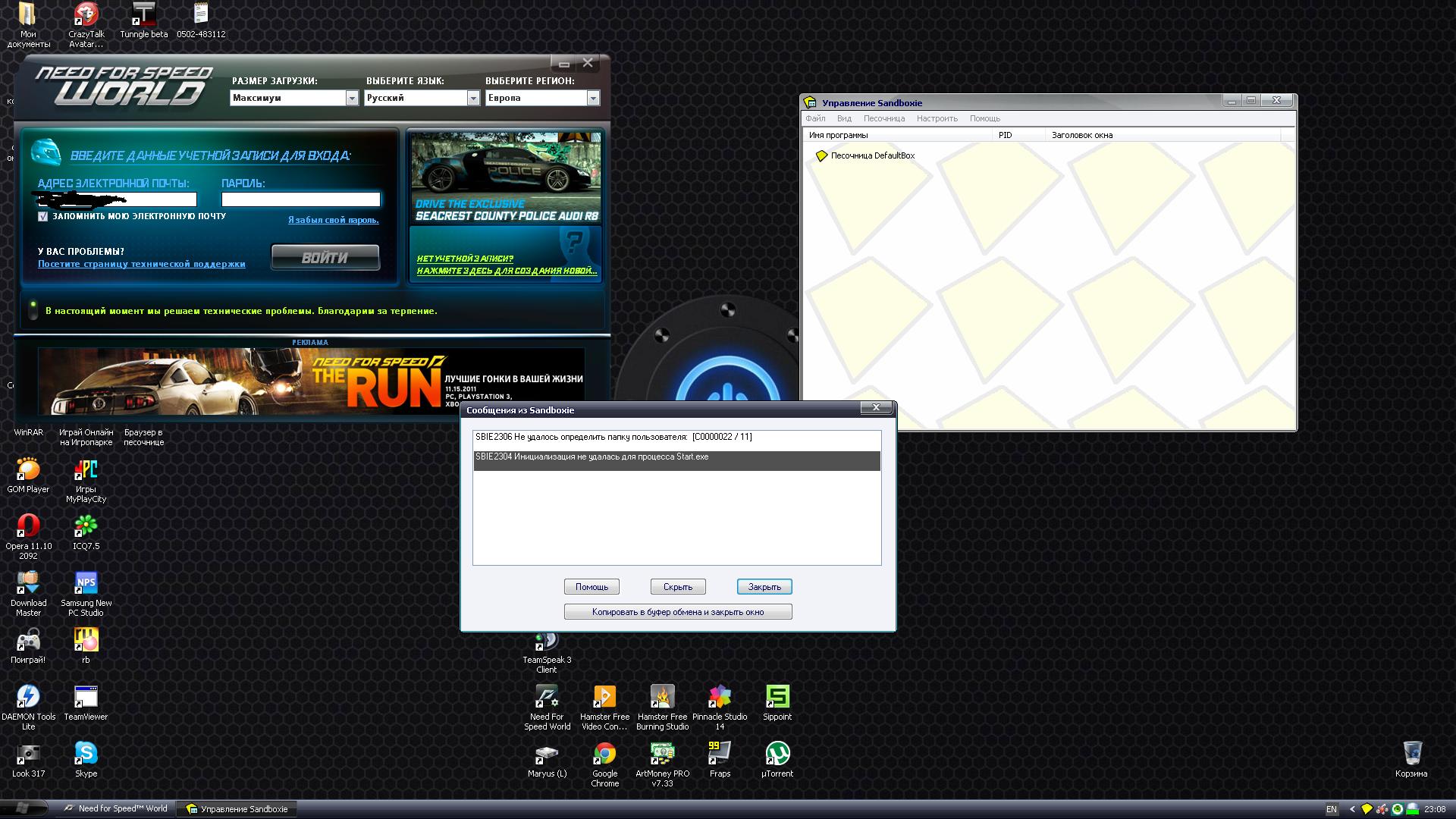Open Файл menu in Sandboxie
Screen dimensions: 1456x819
(x=815, y=118)
